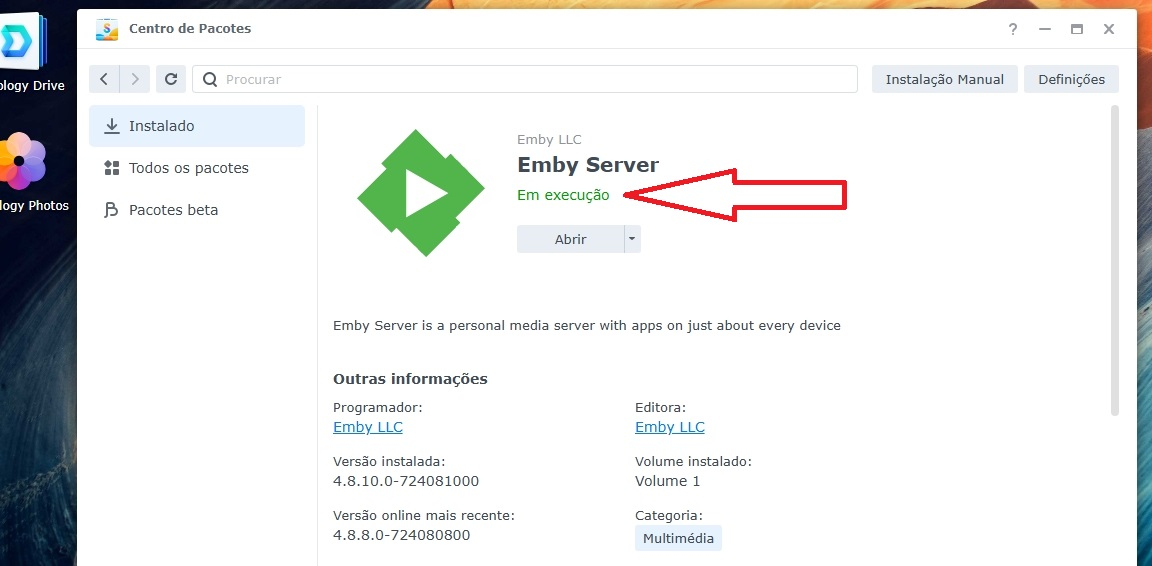Screen dimensions: 1152x566
Task: Go forward with the right arrow button
Action: point(135,79)
